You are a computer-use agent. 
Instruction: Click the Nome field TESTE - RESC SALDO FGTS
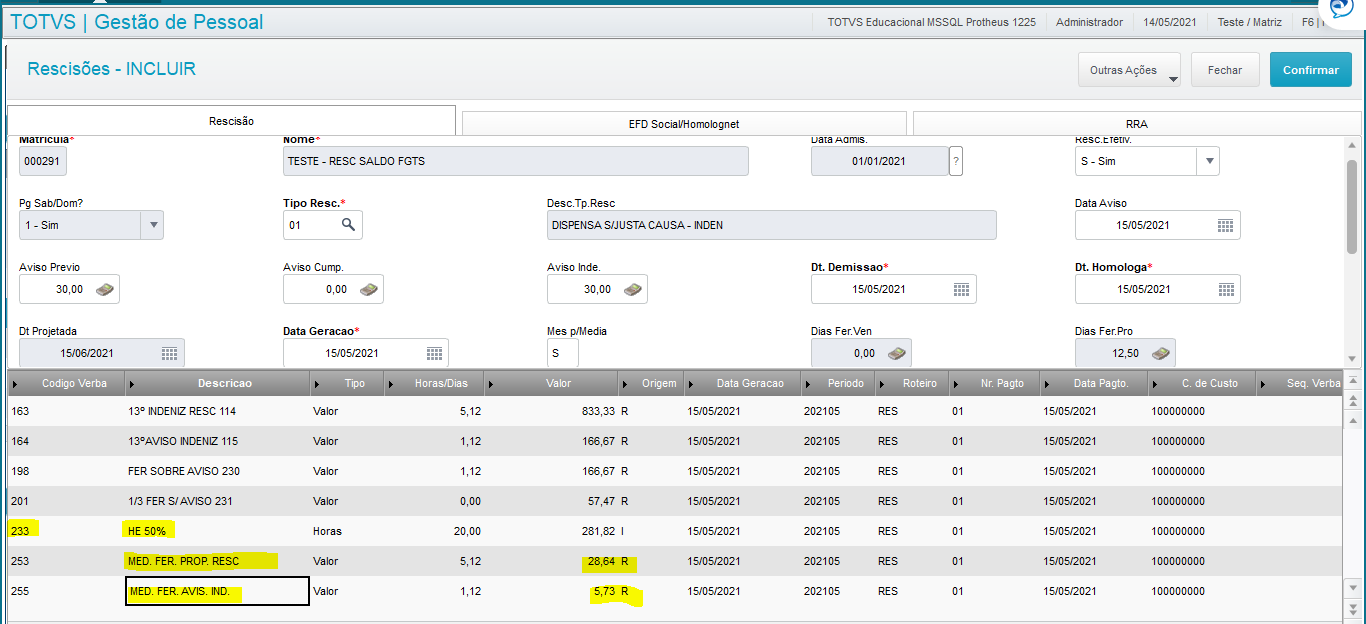pyautogui.click(x=516, y=161)
